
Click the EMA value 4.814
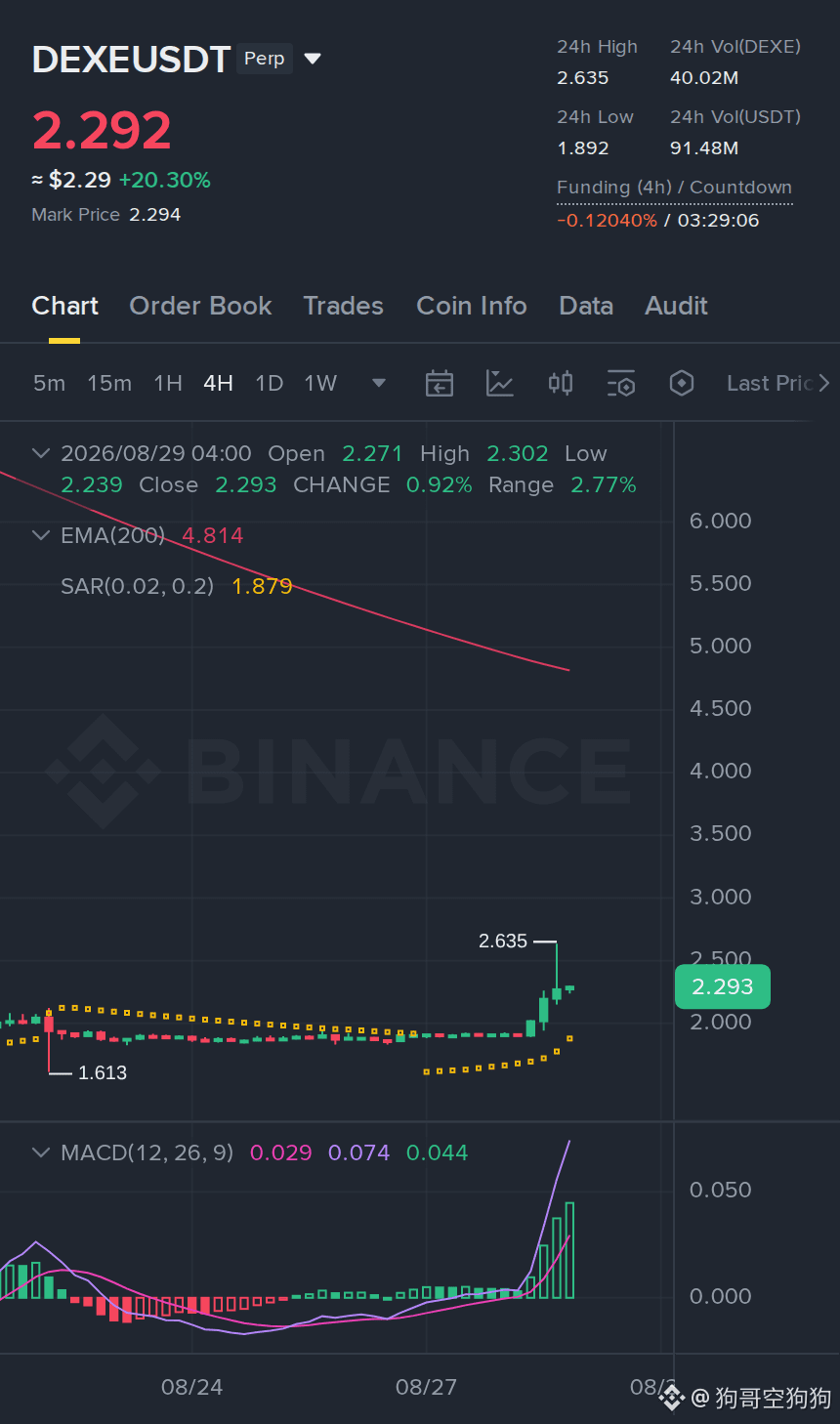coord(213,535)
